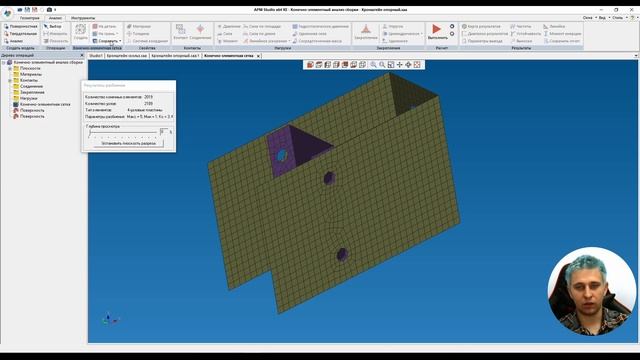Close the Конечно-элементная сетка document tab

(x=258, y=56)
